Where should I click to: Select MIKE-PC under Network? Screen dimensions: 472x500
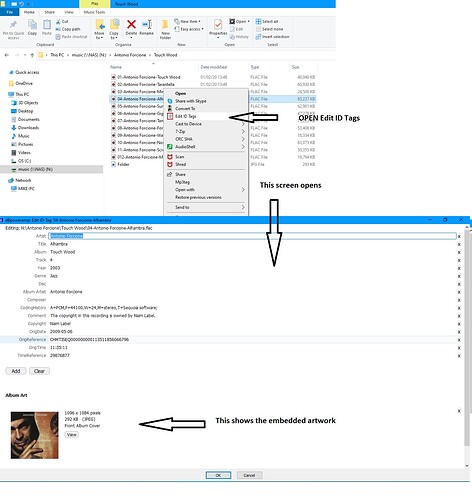point(26,189)
